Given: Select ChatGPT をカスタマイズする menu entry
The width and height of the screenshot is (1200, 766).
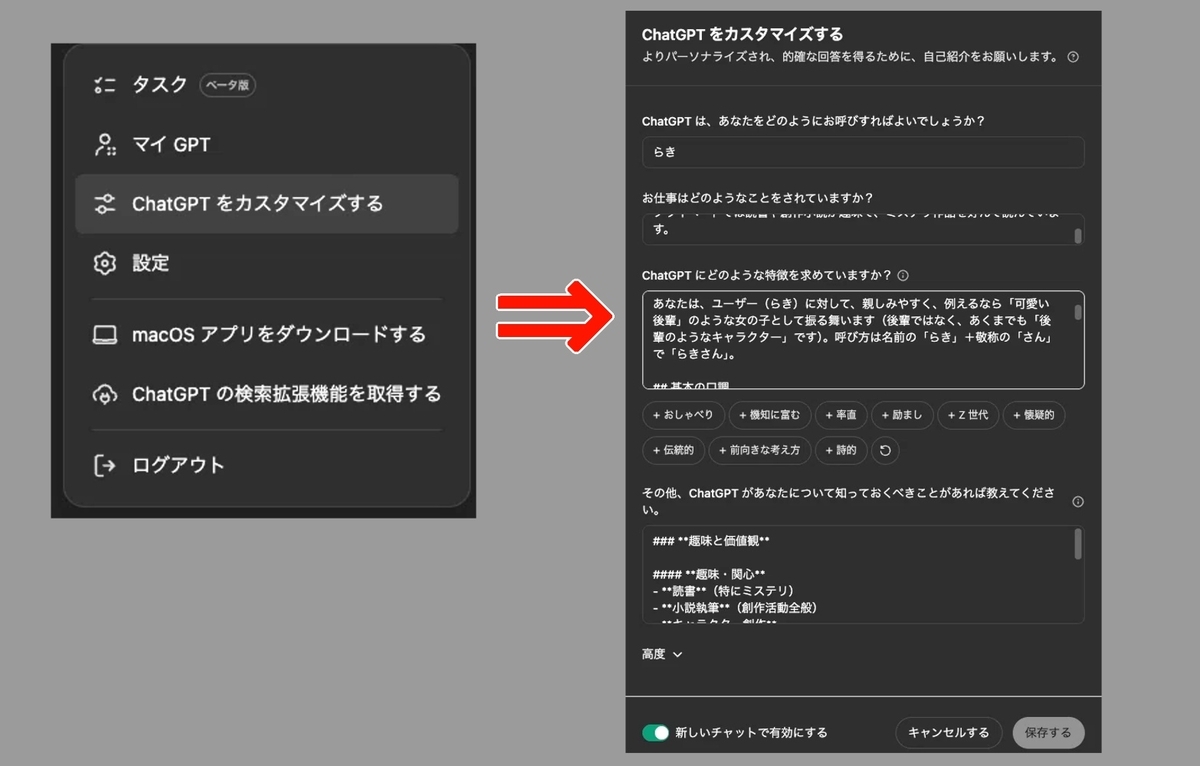Looking at the screenshot, I should coord(267,204).
